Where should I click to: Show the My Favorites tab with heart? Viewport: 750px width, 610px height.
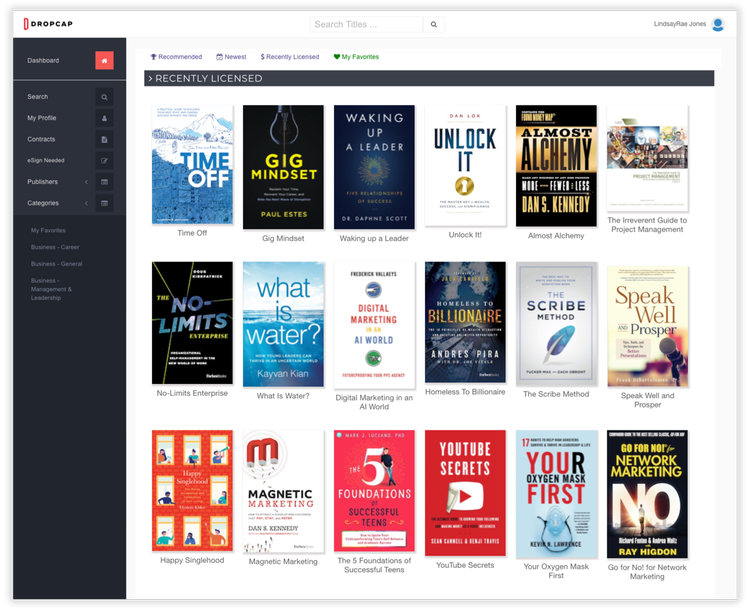pos(356,57)
